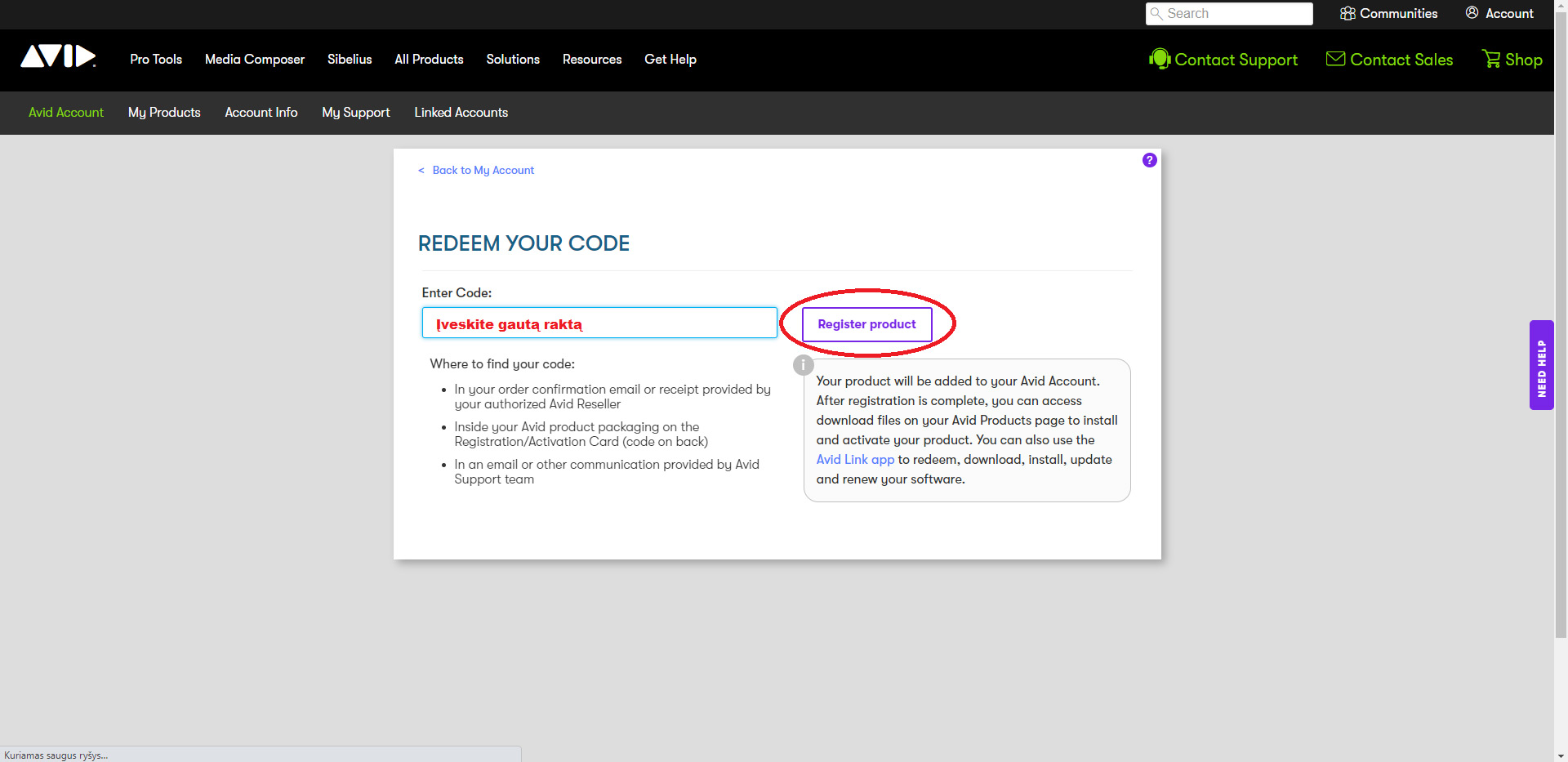Click the Communities icon in top bar
1568x762 pixels.
point(1347,13)
